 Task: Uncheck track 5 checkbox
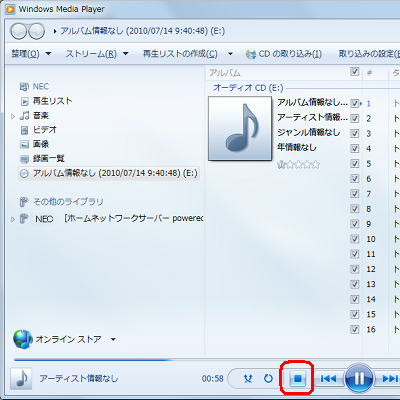(x=355, y=164)
